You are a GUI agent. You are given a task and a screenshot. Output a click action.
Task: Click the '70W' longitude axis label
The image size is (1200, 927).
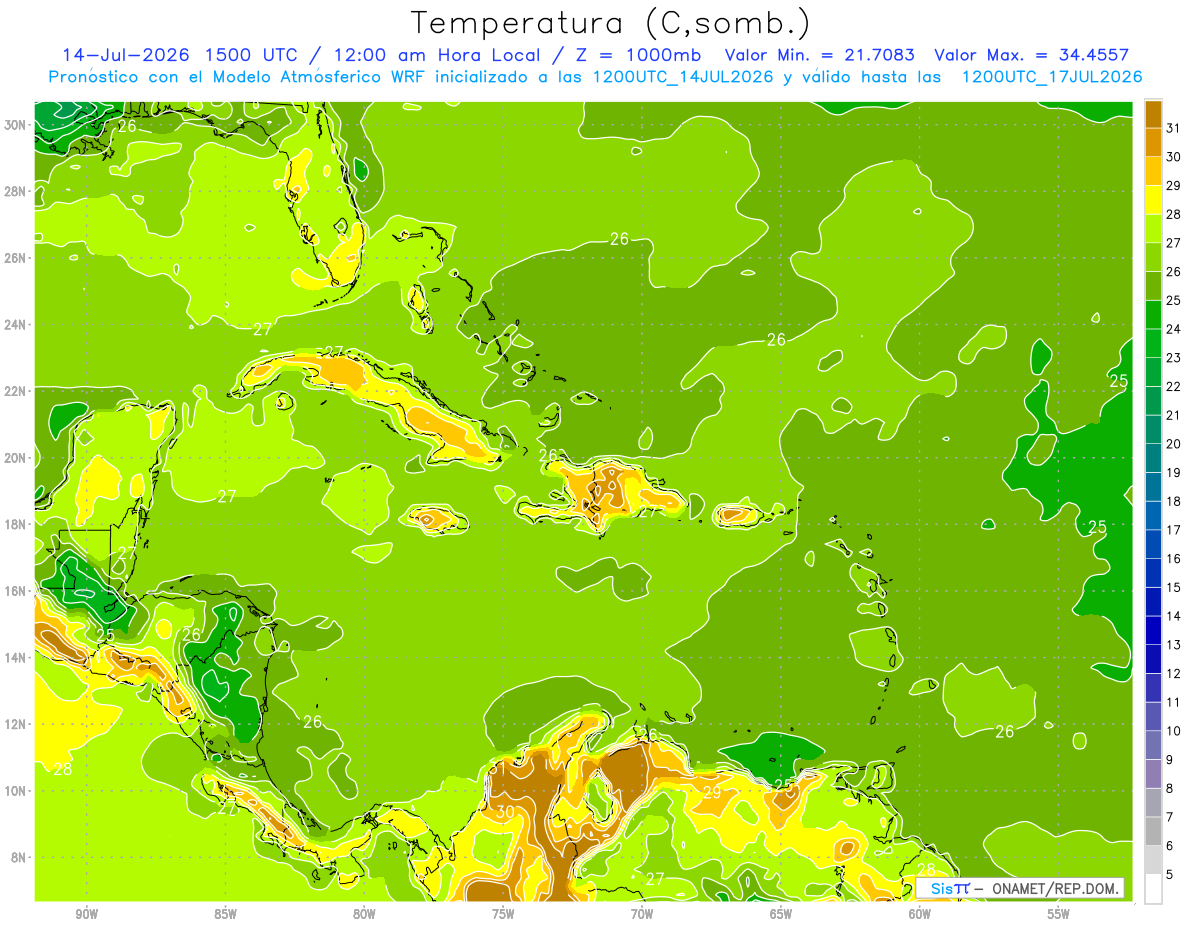click(642, 914)
